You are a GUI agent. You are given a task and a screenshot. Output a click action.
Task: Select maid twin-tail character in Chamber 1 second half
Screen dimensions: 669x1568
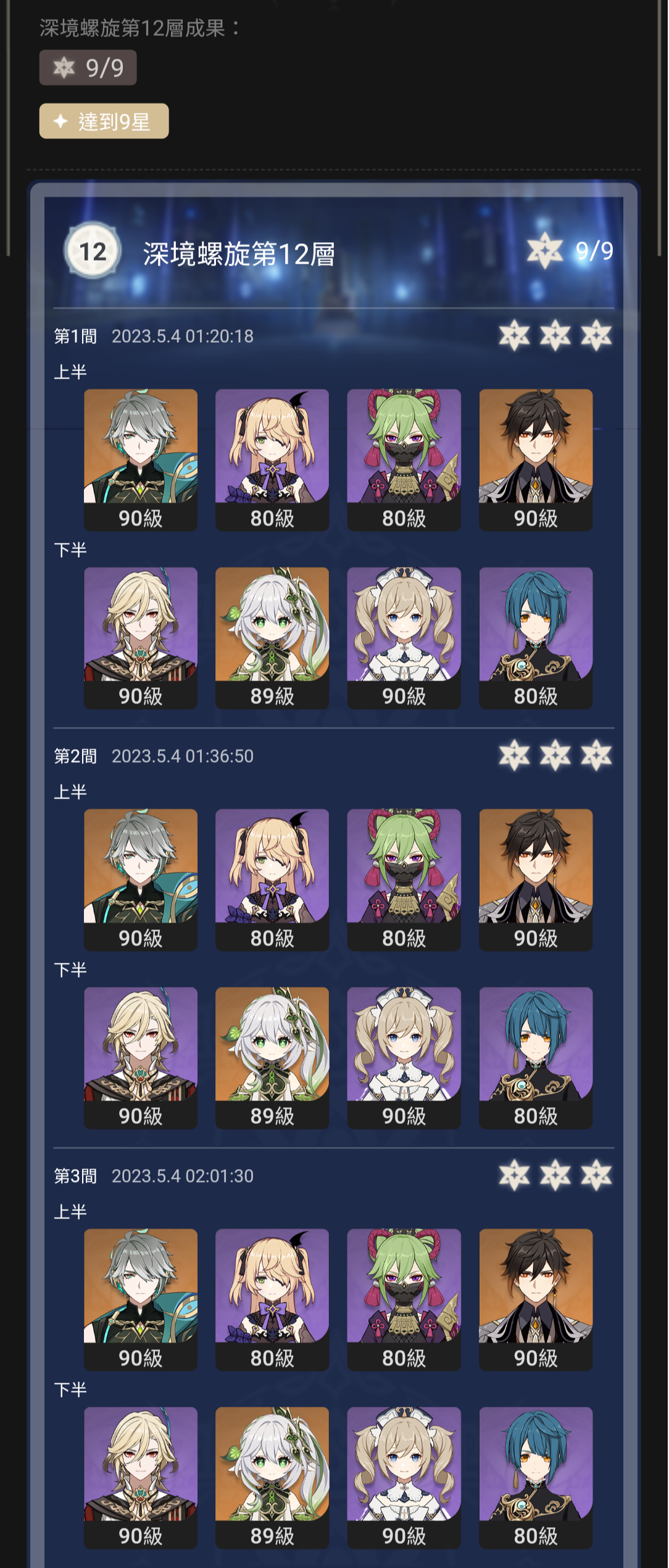pyautogui.click(x=404, y=638)
